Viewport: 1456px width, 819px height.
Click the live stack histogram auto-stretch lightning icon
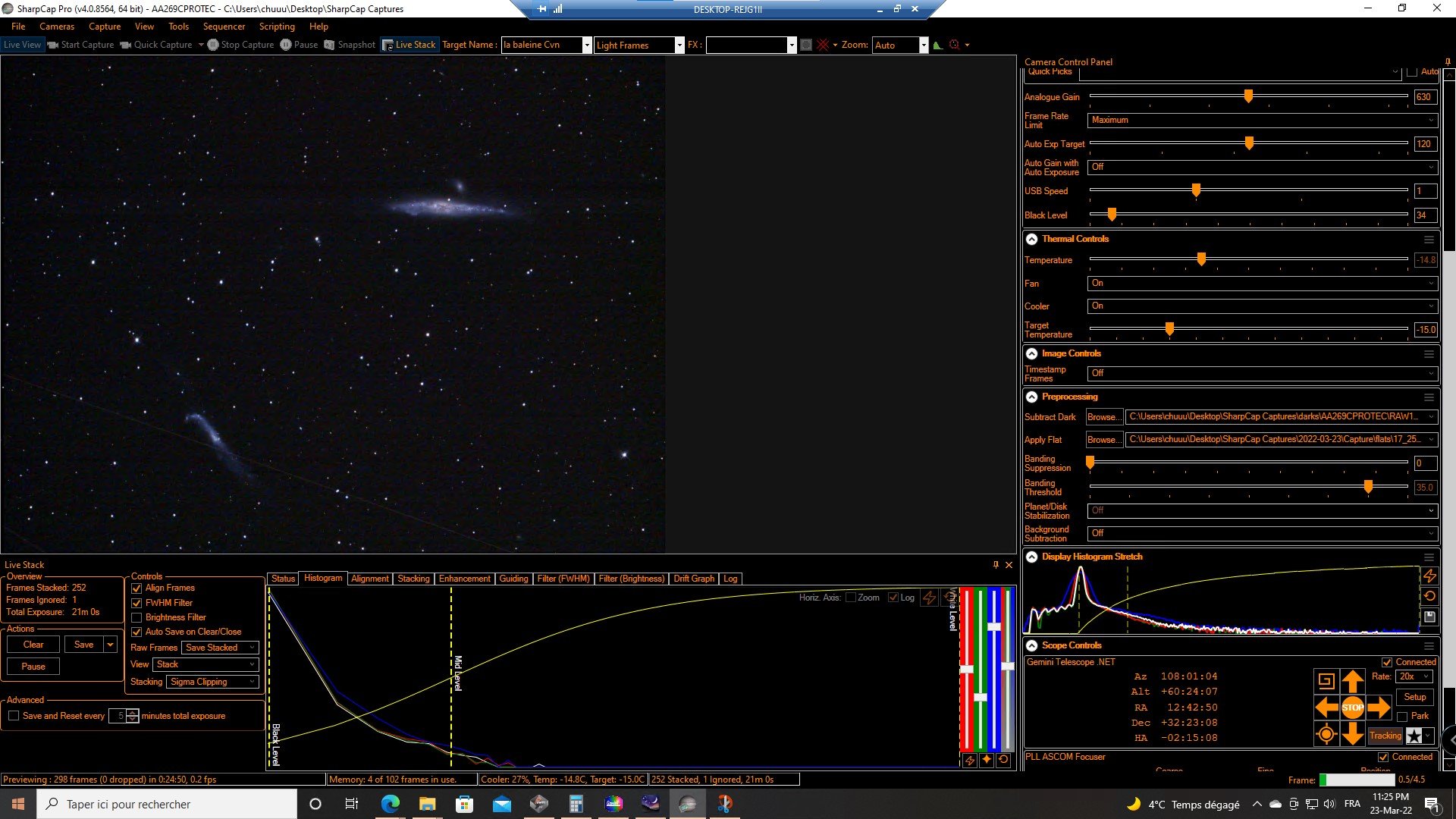click(x=969, y=760)
